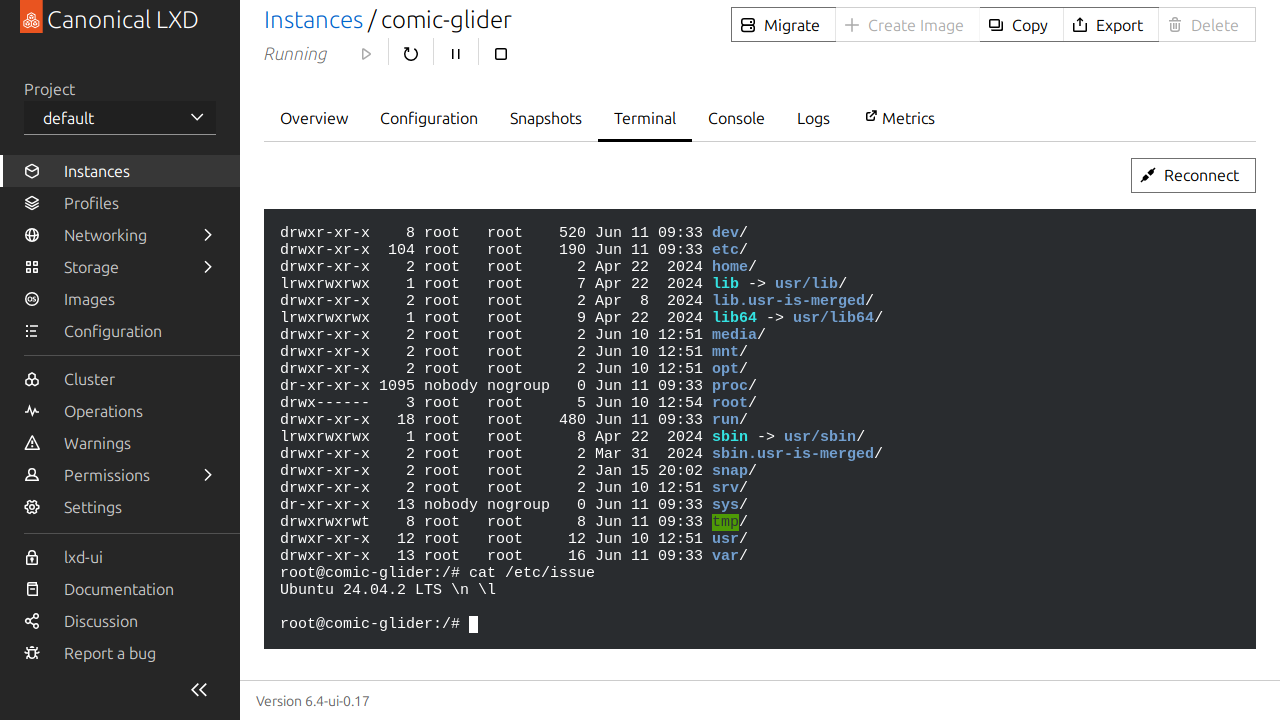Click the Settings gear icon

32,507
